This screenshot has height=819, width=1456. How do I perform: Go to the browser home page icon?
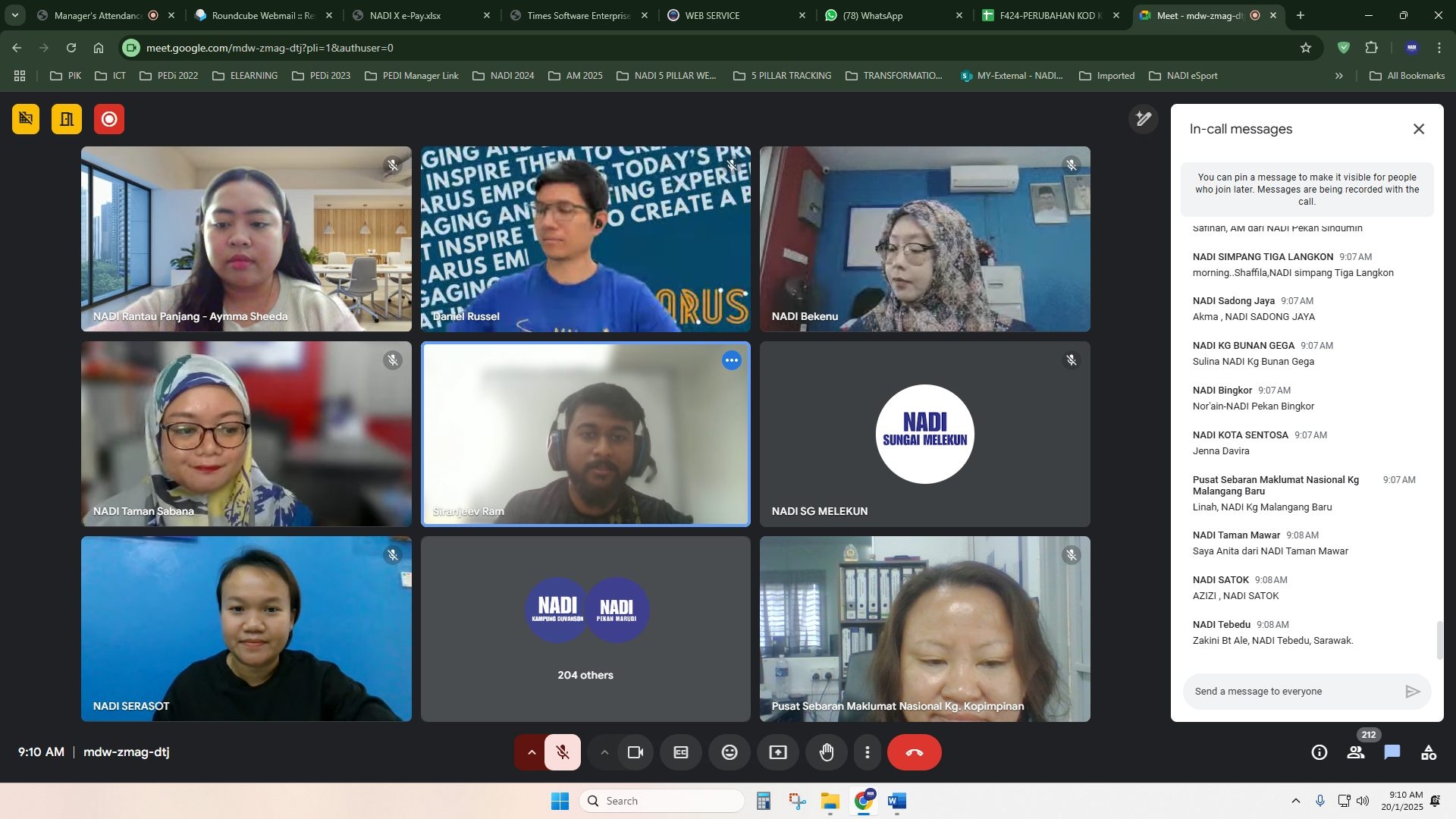click(99, 48)
